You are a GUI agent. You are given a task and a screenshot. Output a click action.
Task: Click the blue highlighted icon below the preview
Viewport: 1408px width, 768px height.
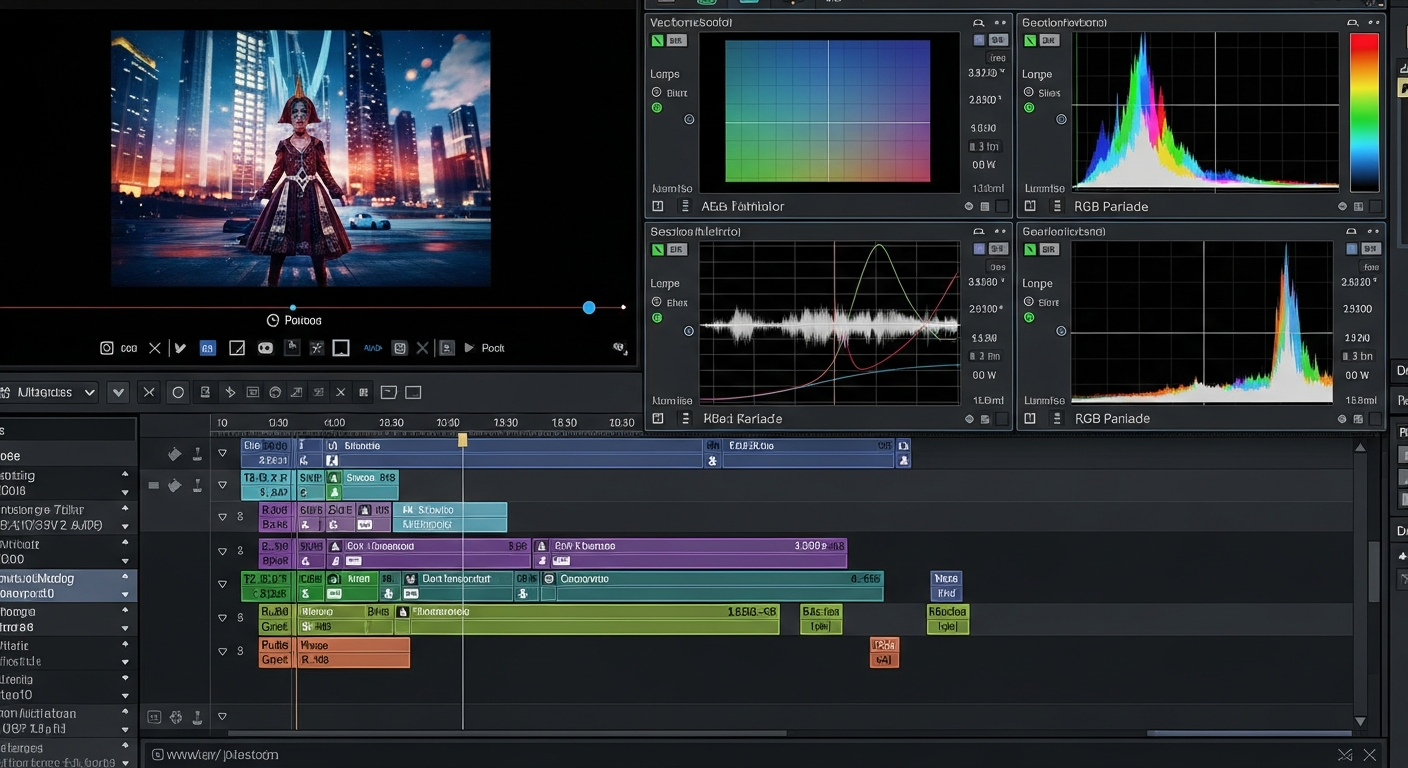tap(207, 348)
